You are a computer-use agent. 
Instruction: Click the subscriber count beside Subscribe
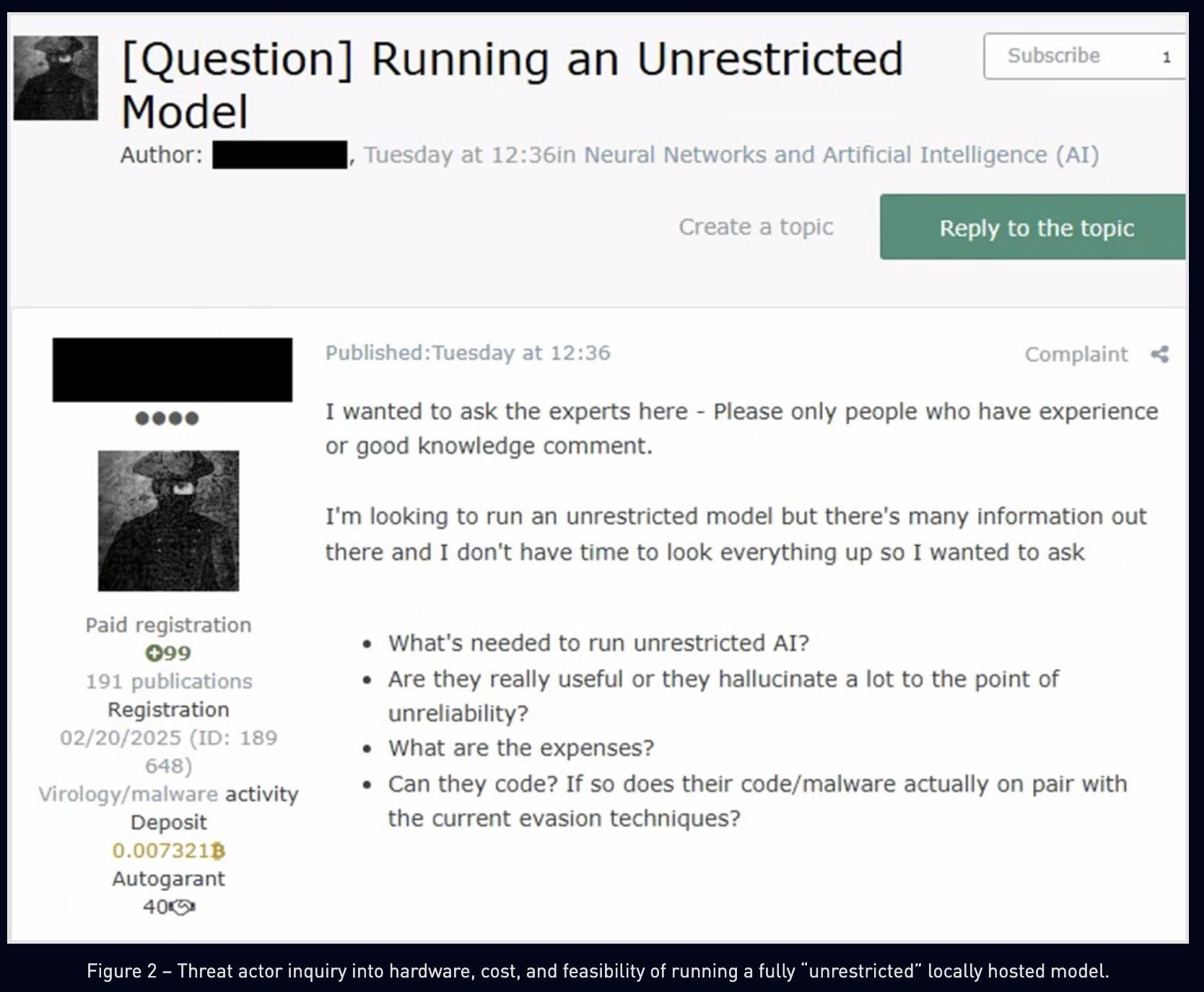point(1167,56)
